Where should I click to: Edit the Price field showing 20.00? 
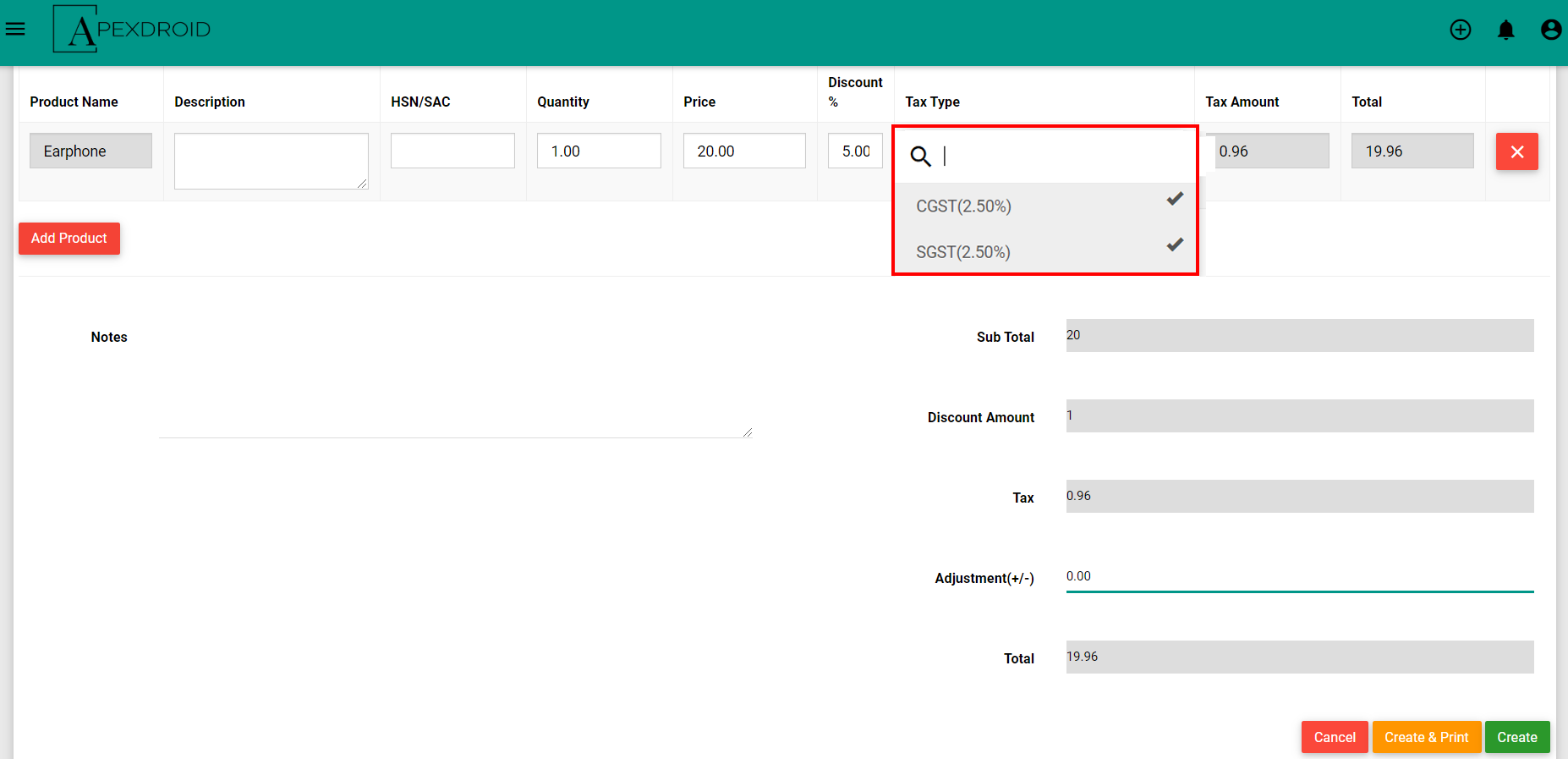pyautogui.click(x=744, y=151)
